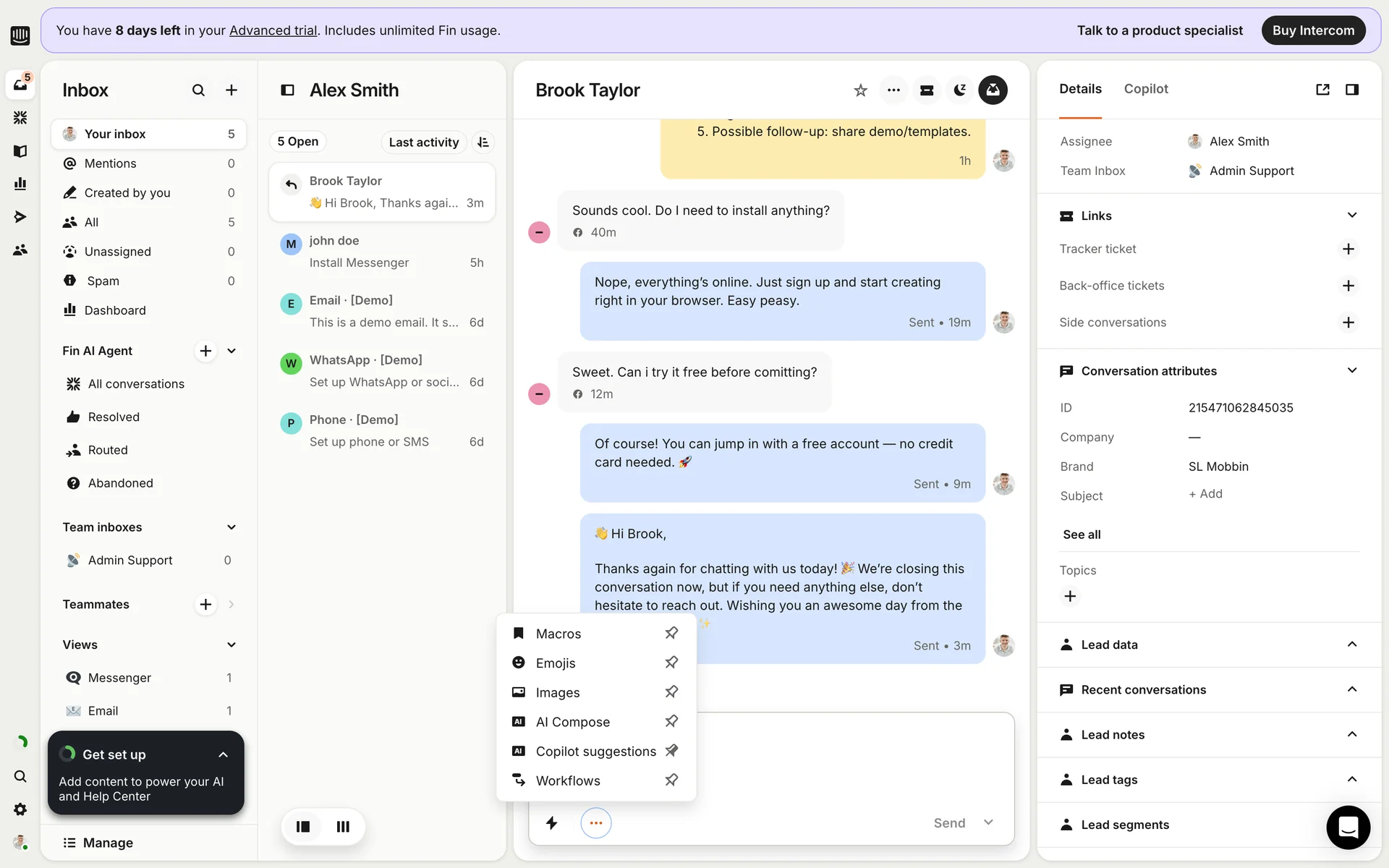Click the Buy Intercom button
The image size is (1389, 868).
click(1313, 30)
